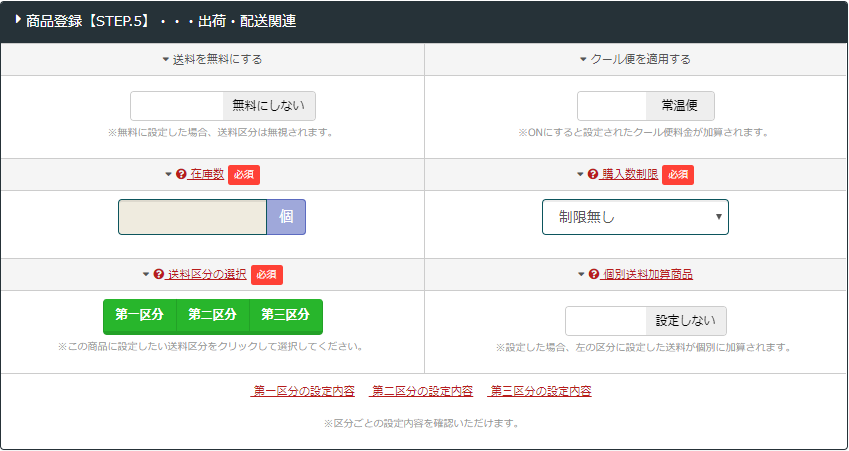
Task: Open the 制限無し purchase limit dropdown
Action: [x=635, y=217]
